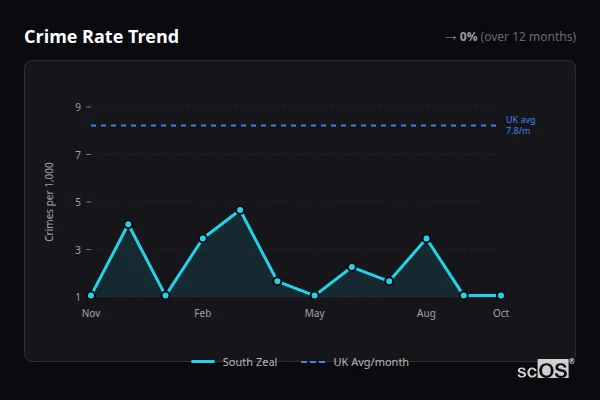
Task: Click the May x-axis label
Action: pyautogui.click(x=315, y=313)
